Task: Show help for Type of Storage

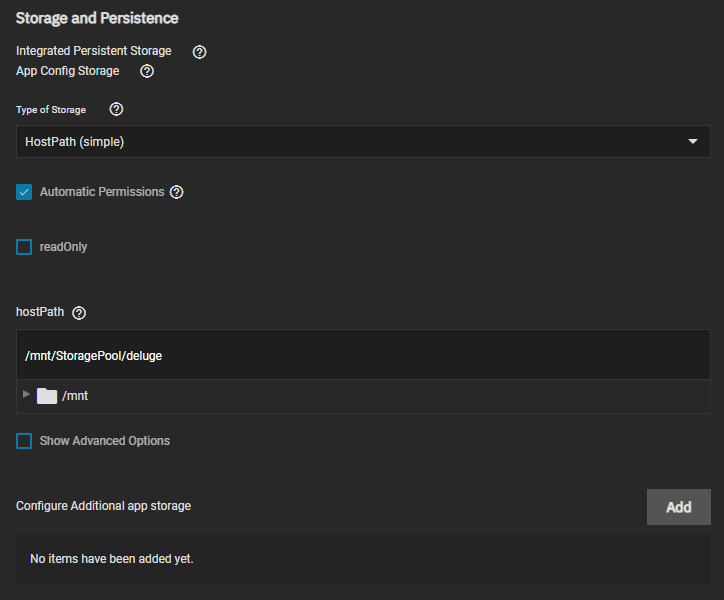Action: 116,110
